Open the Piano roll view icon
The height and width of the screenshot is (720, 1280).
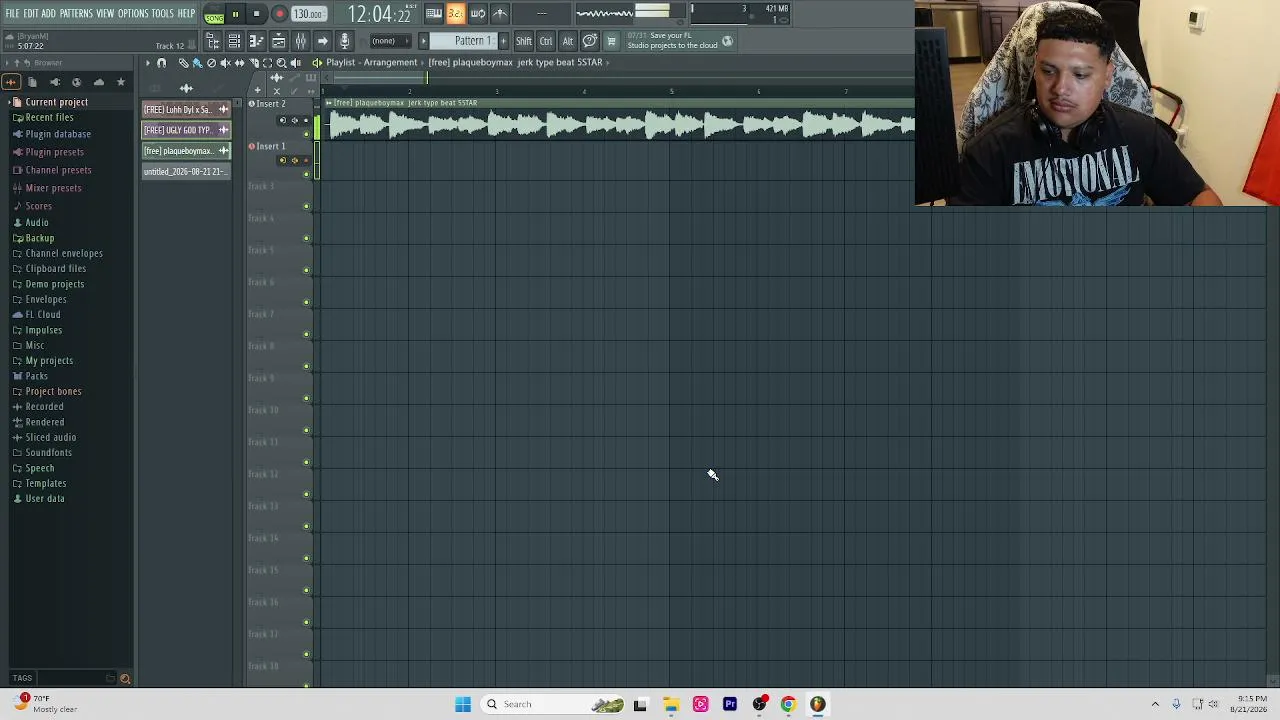coord(256,41)
